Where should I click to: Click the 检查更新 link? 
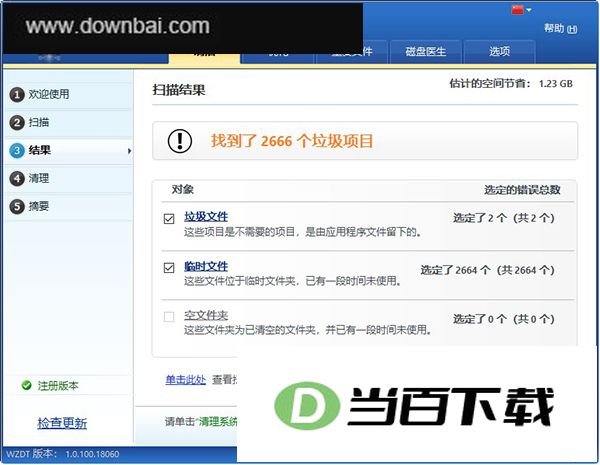coord(62,423)
